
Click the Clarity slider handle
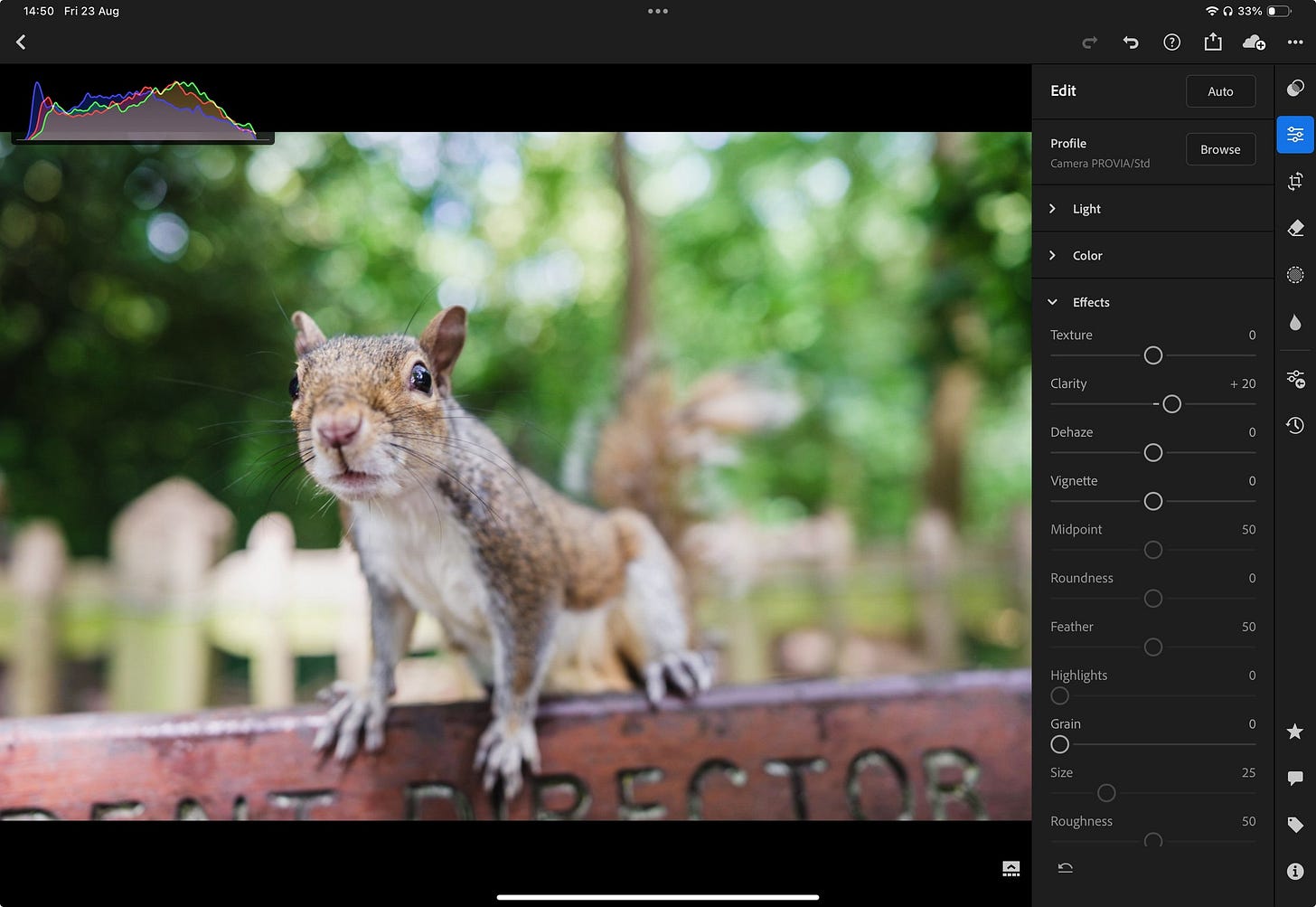click(x=1171, y=404)
